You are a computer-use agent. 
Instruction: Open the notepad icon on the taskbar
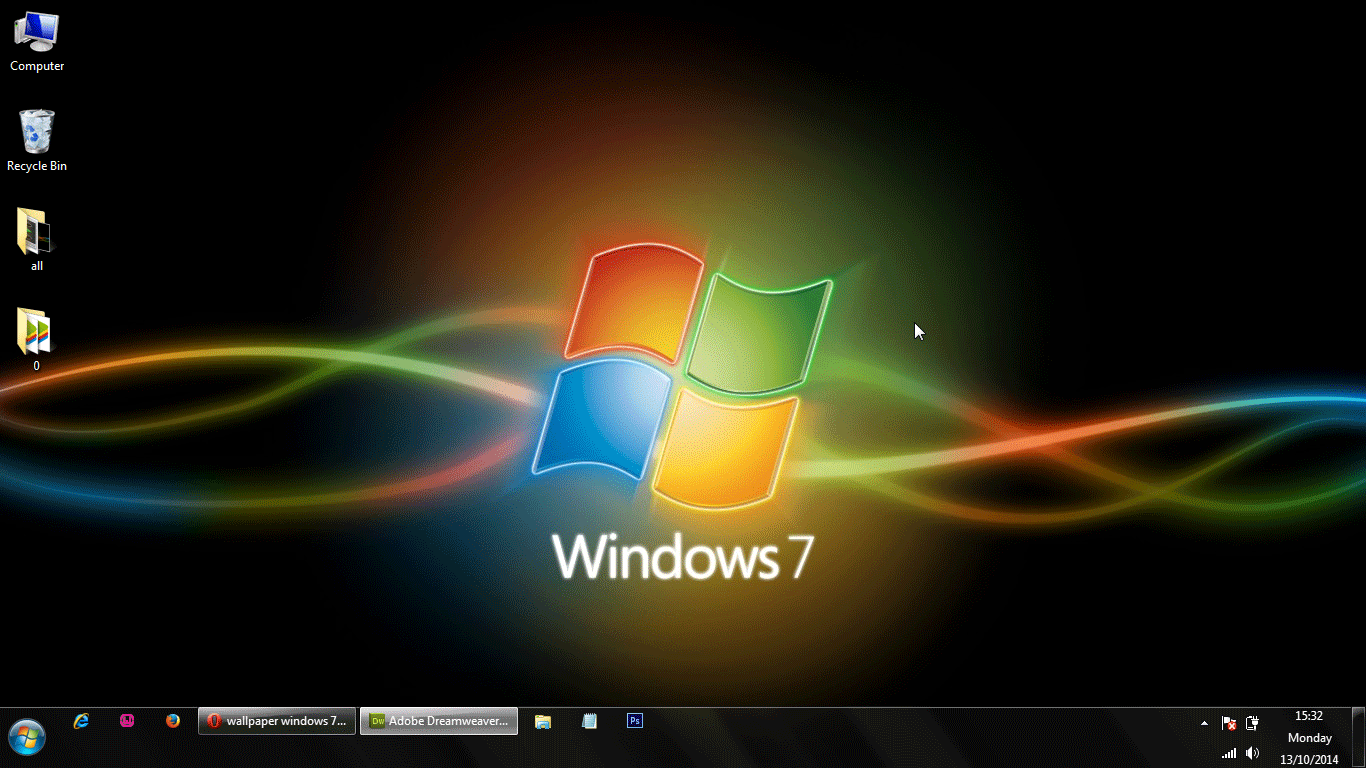(589, 721)
